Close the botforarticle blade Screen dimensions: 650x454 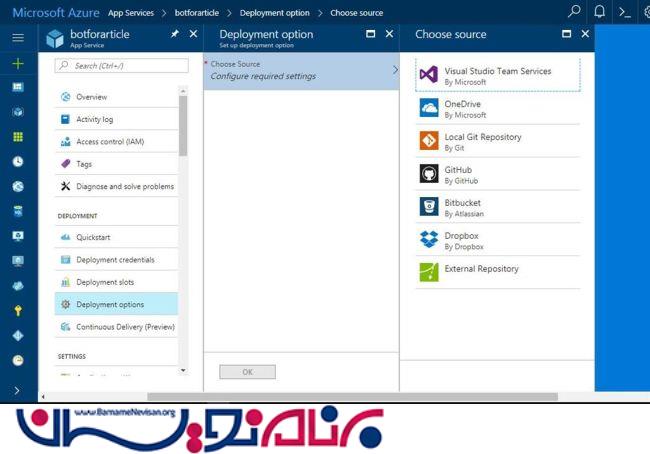193,34
